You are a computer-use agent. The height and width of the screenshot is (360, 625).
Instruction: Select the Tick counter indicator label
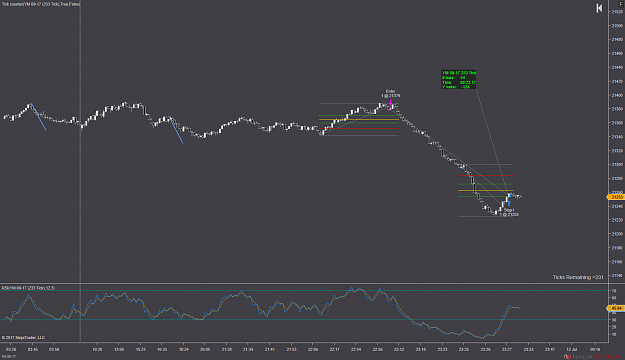pos(41,4)
